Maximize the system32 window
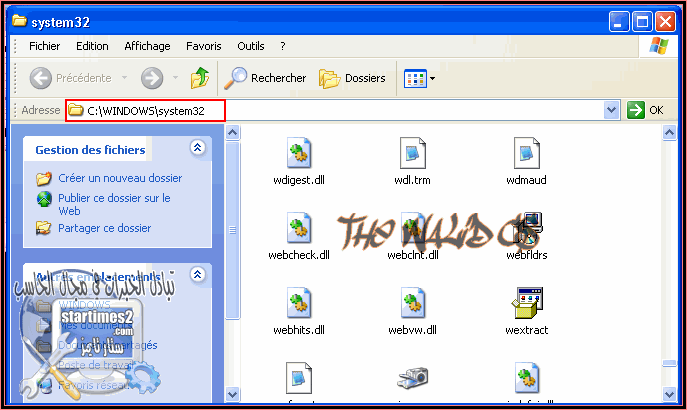 (x=642, y=21)
